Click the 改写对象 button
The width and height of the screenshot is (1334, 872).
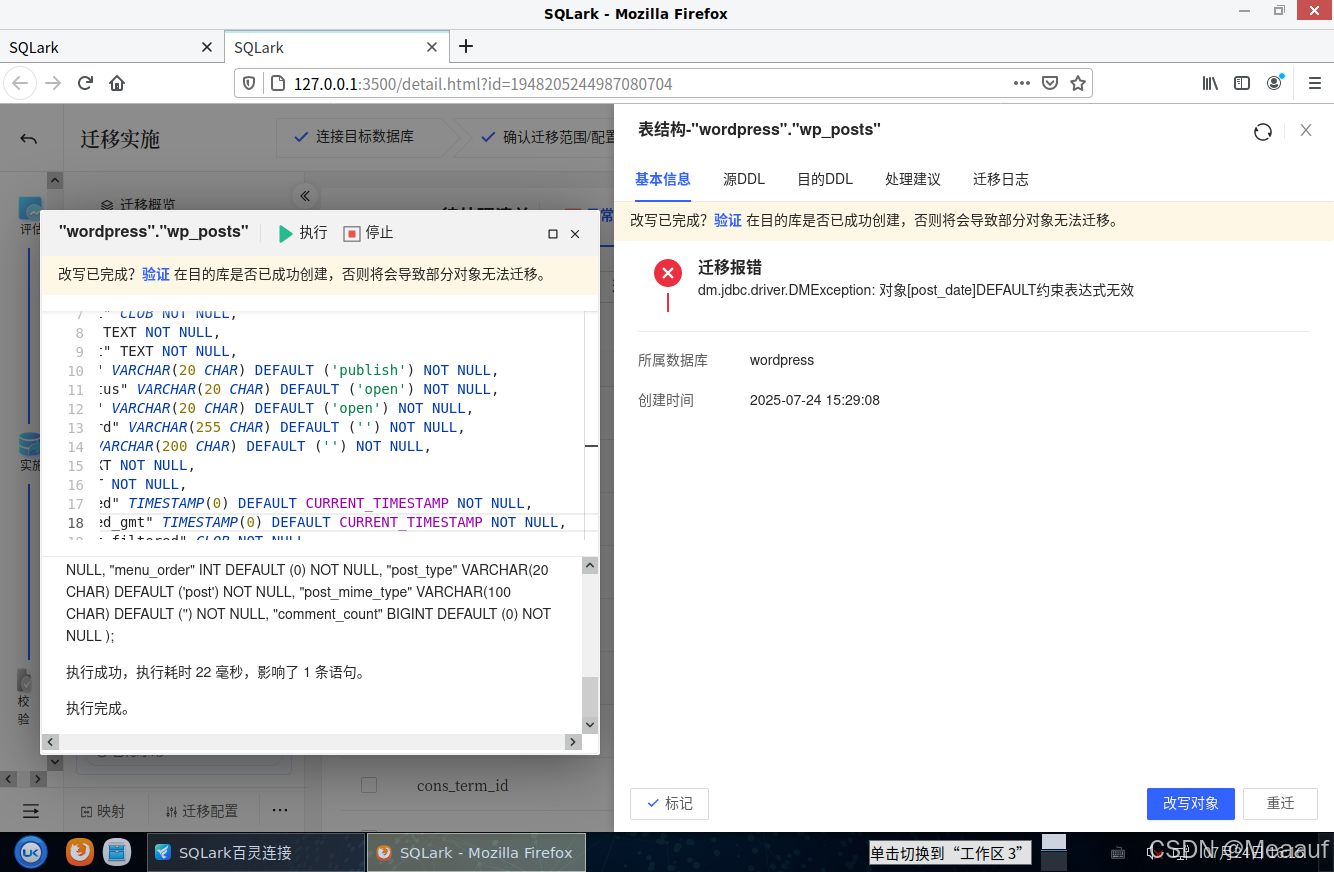[x=1191, y=804]
